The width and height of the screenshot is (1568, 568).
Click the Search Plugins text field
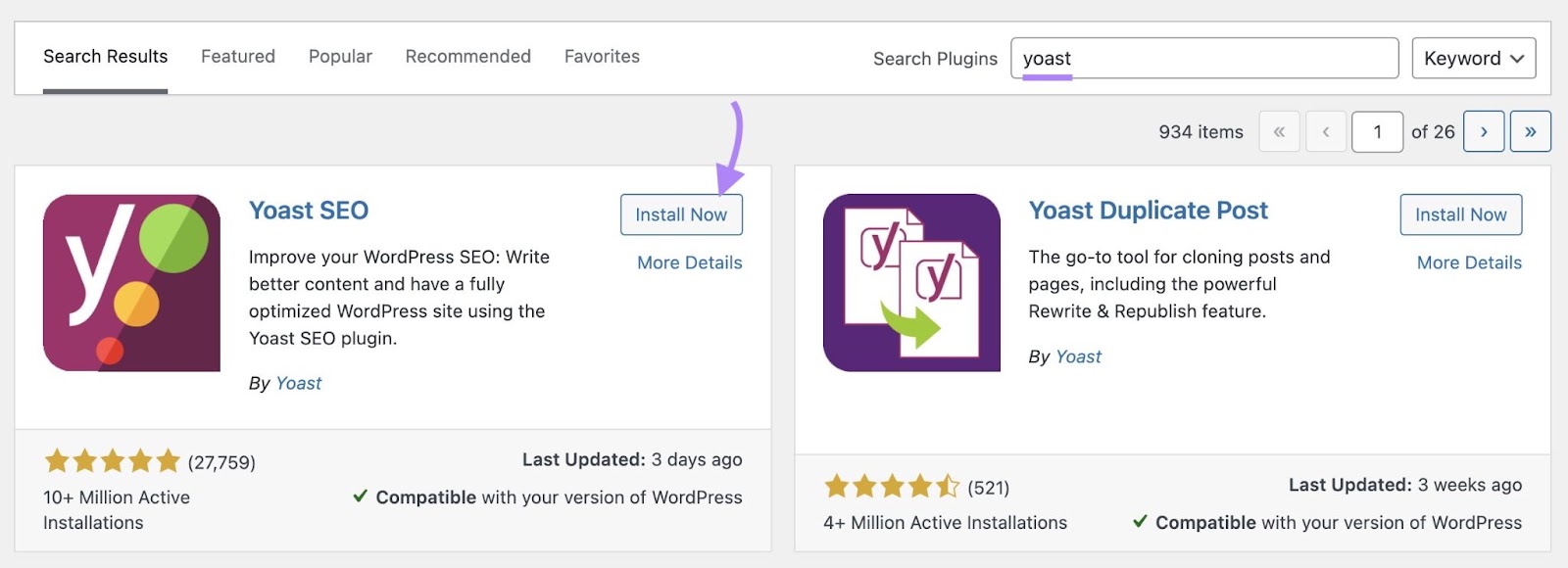pyautogui.click(x=1203, y=58)
